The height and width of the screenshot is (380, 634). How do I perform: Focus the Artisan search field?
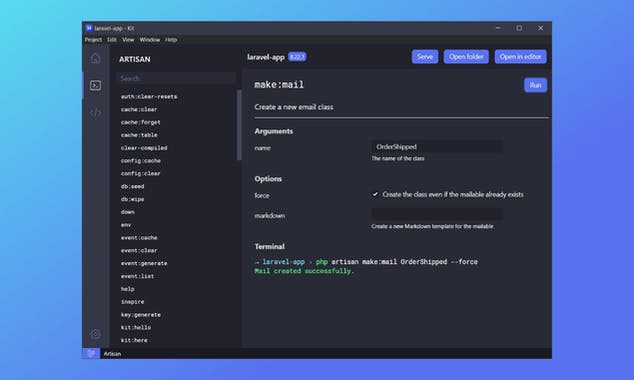click(x=176, y=78)
